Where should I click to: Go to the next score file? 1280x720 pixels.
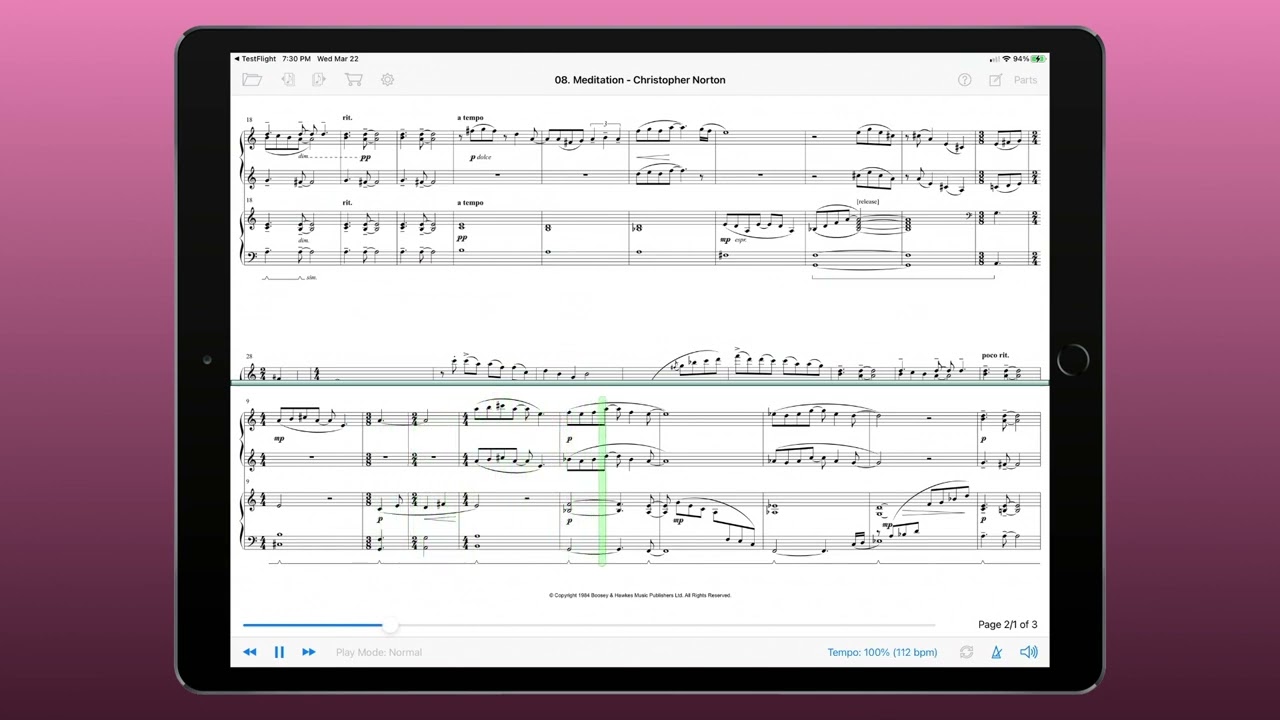pos(319,80)
